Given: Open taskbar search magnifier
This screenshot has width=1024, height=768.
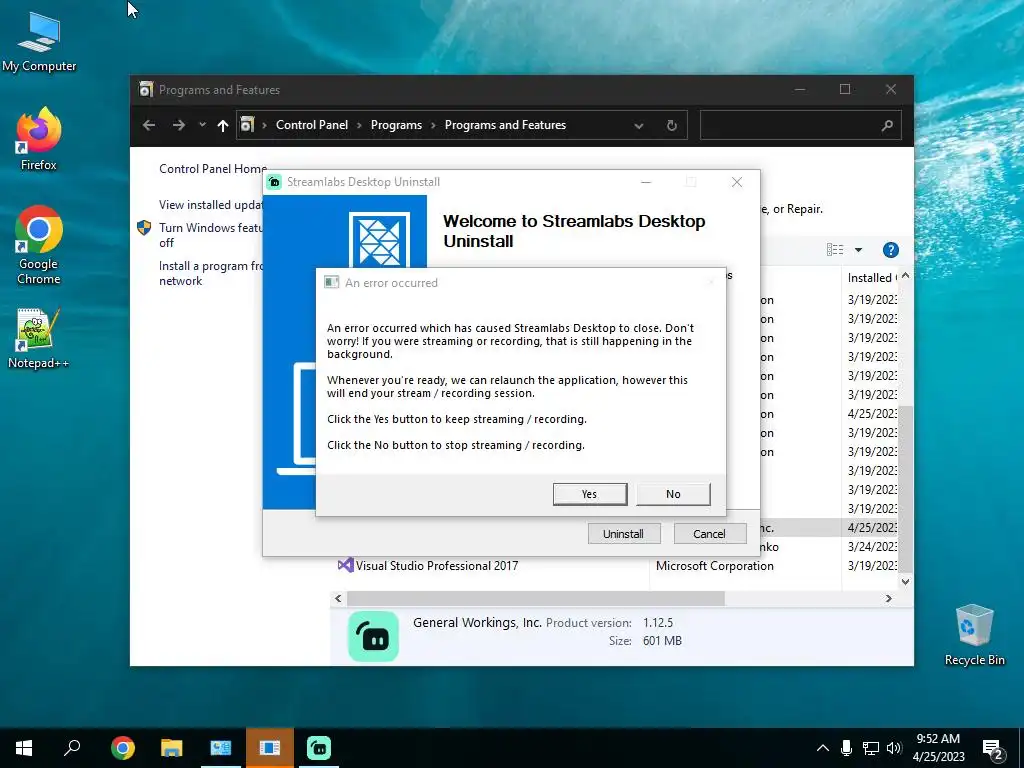Looking at the screenshot, I should click(x=72, y=748).
